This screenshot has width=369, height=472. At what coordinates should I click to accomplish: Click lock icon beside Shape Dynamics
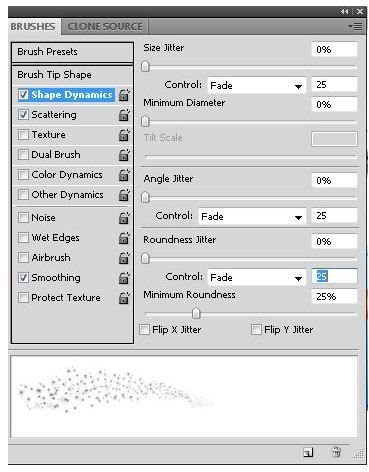coord(124,95)
